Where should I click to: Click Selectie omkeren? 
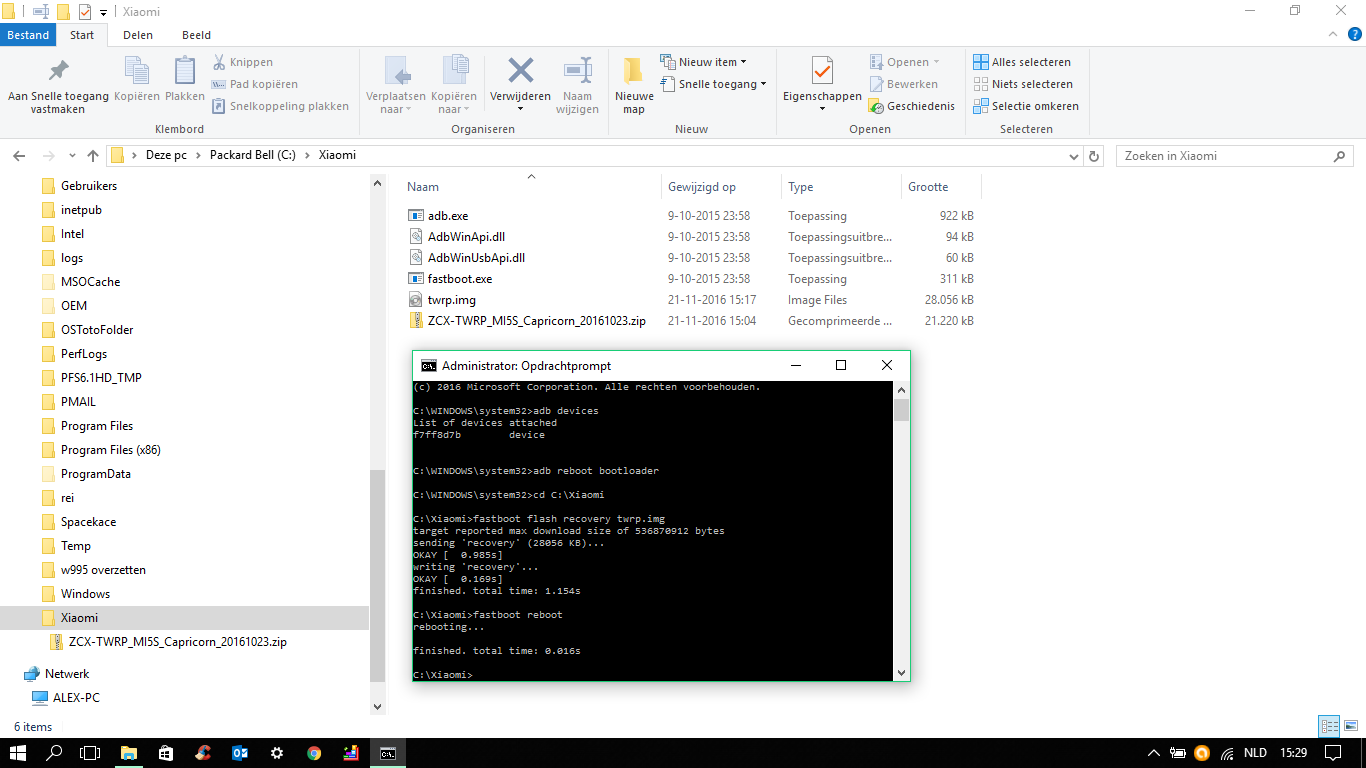[1026, 106]
